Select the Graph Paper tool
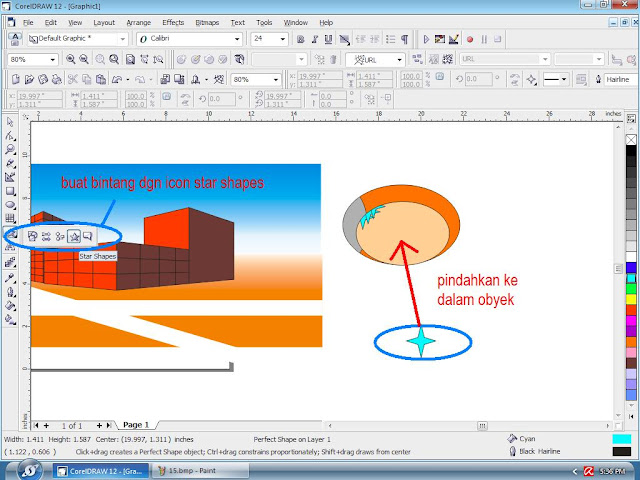 point(10,218)
